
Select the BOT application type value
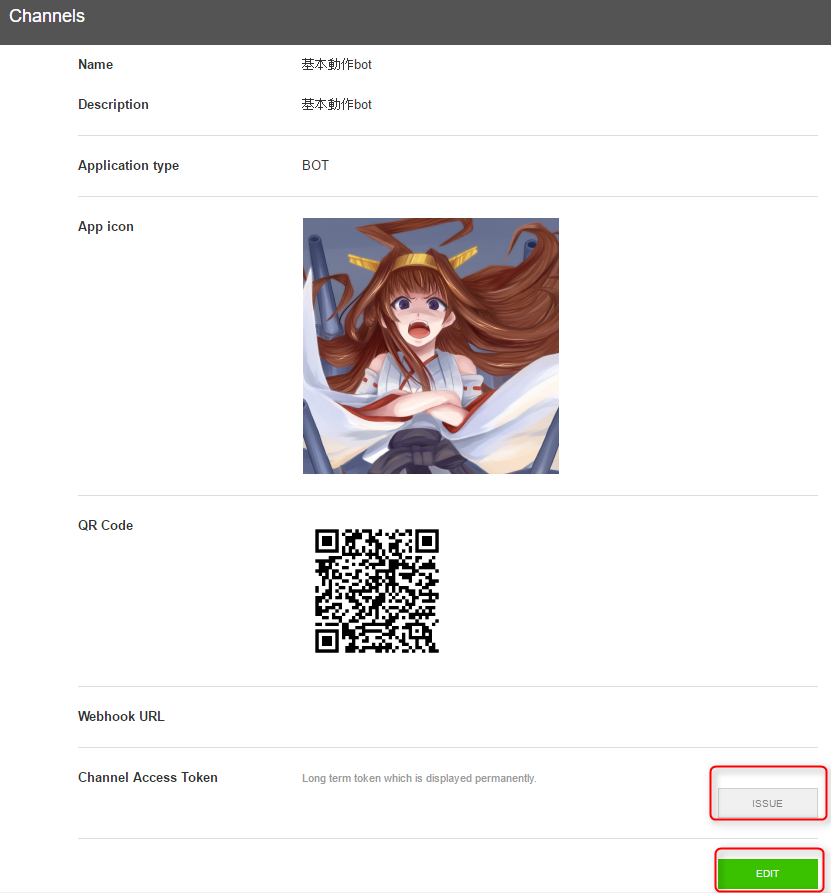point(315,165)
